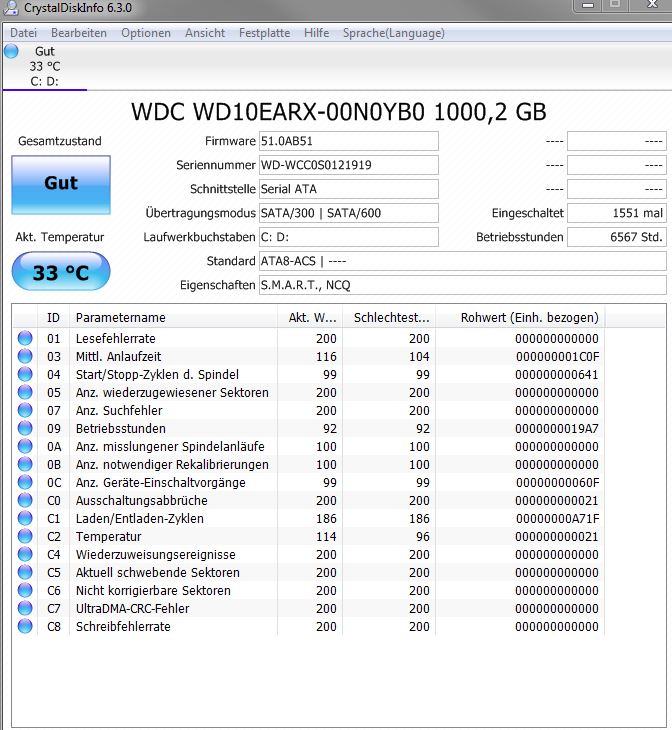Screen dimensions: 672x730
Task: Click the status icon for Lesefehlerrate
Action: pyautogui.click(x=25, y=338)
